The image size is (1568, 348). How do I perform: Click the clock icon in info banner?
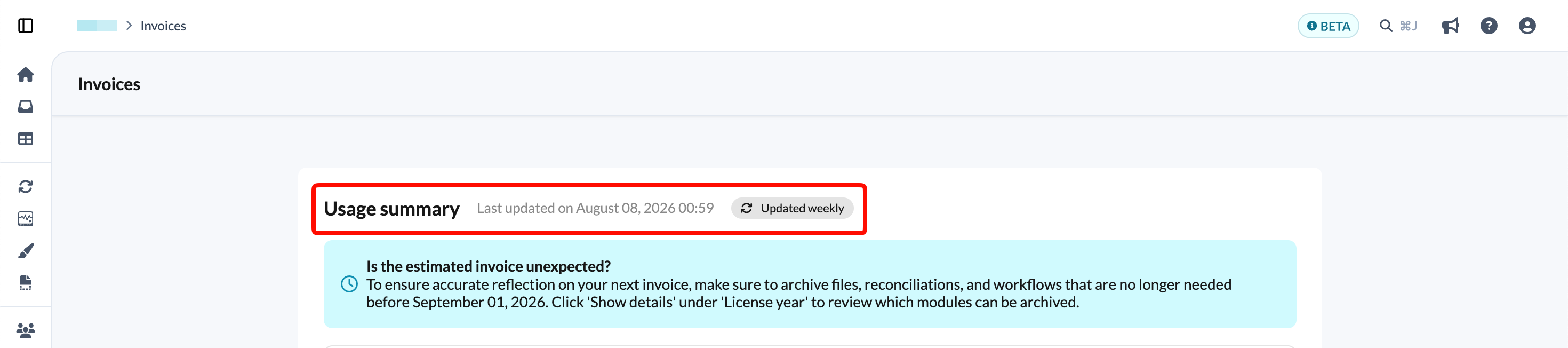pos(349,284)
